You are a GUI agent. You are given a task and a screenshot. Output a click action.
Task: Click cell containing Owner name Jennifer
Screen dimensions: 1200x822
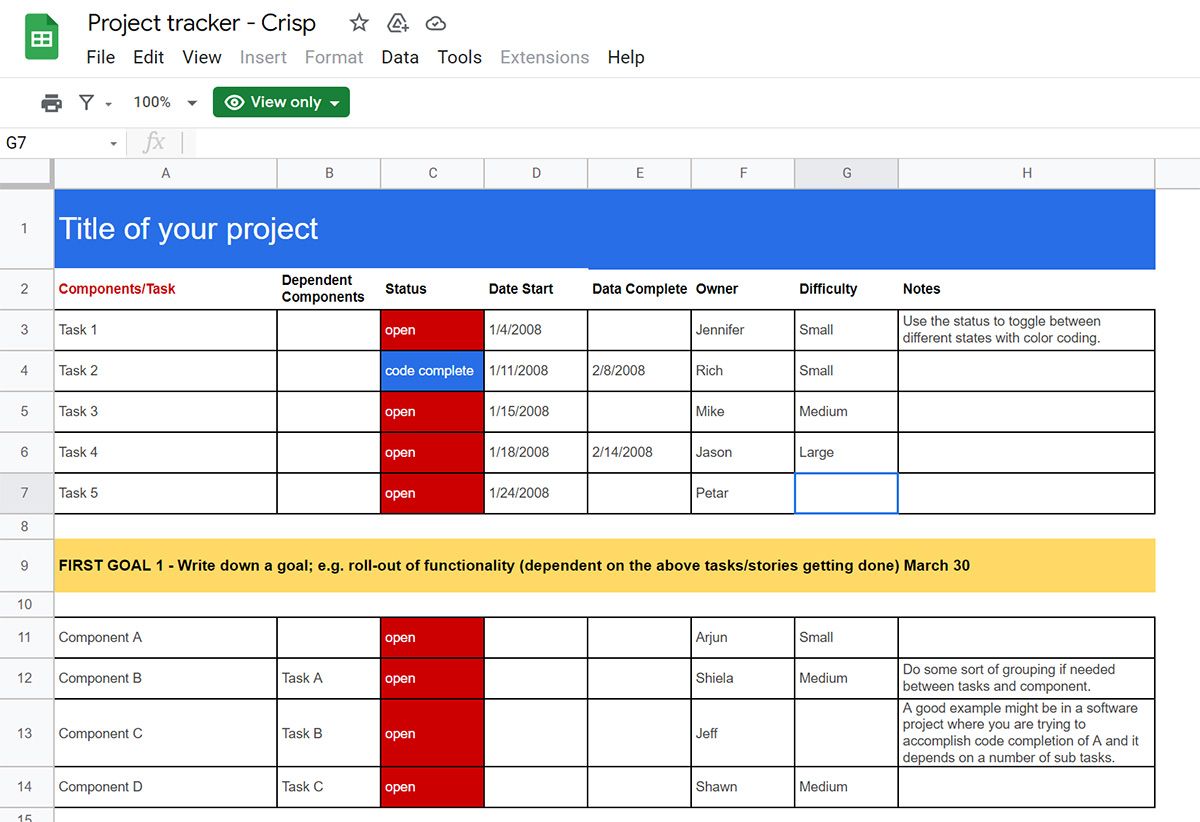tap(742, 330)
